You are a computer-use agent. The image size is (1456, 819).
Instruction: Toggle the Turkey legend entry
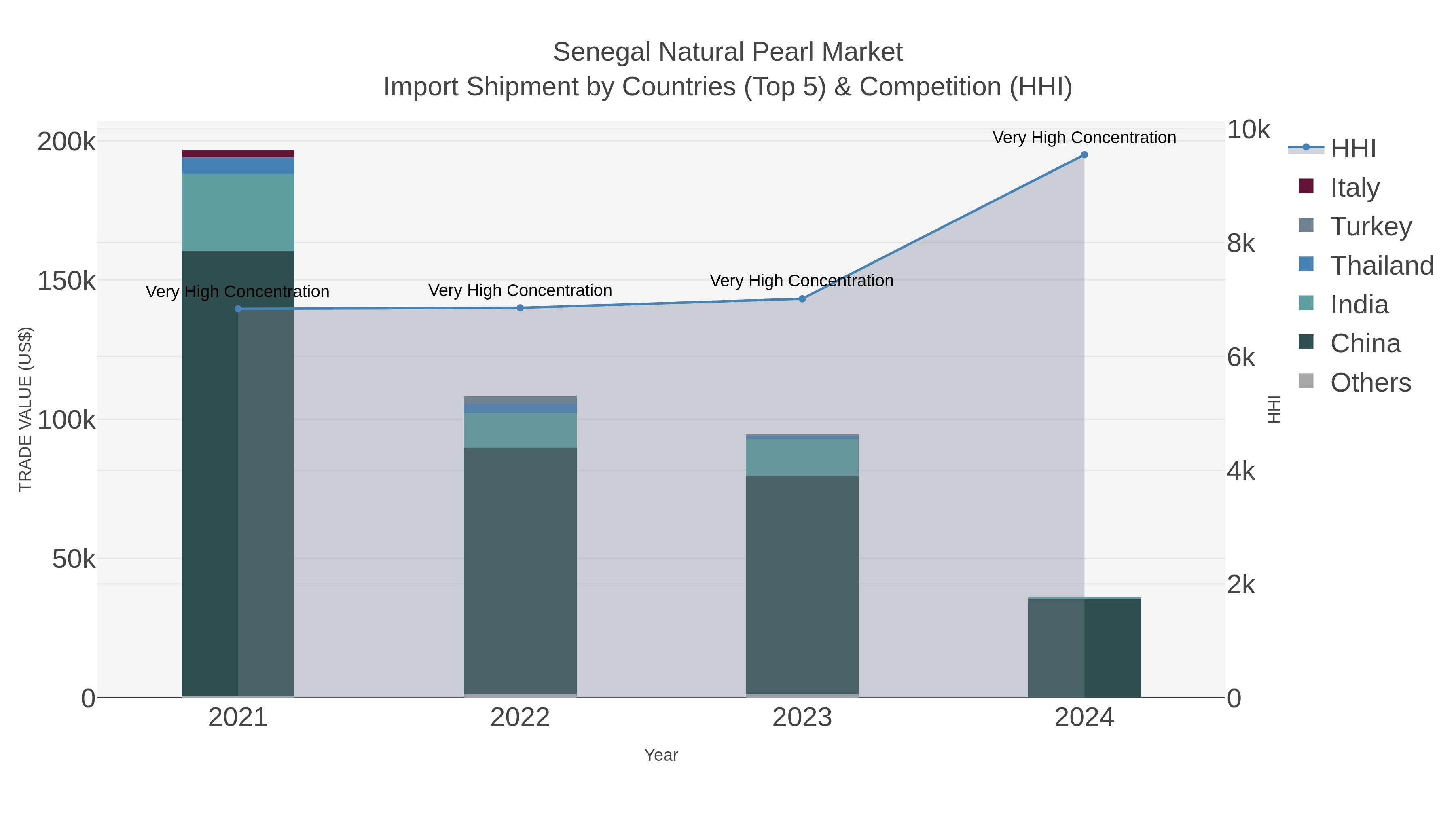[x=1355, y=226]
